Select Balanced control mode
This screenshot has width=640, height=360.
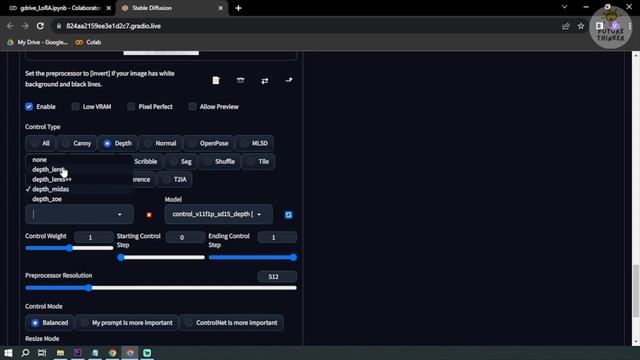[49, 323]
